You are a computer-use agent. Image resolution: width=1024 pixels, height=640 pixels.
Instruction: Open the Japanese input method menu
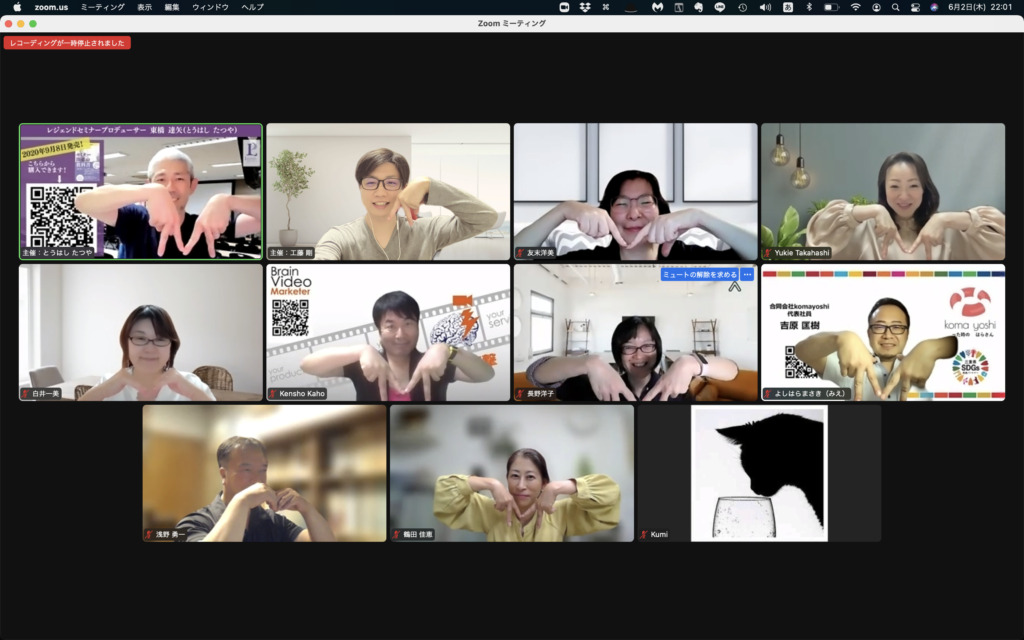tap(787, 7)
